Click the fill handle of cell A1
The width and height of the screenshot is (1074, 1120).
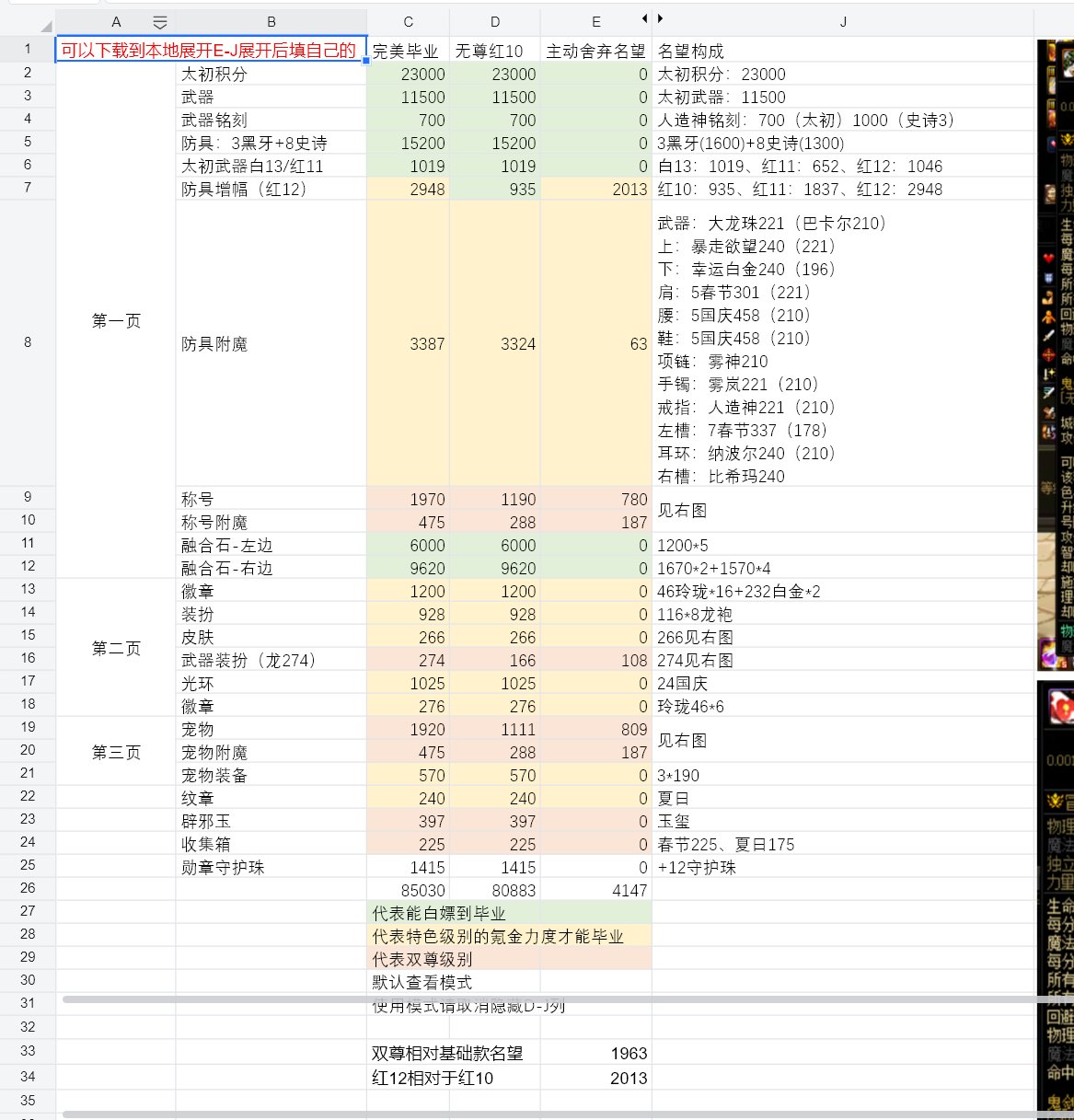click(x=366, y=61)
